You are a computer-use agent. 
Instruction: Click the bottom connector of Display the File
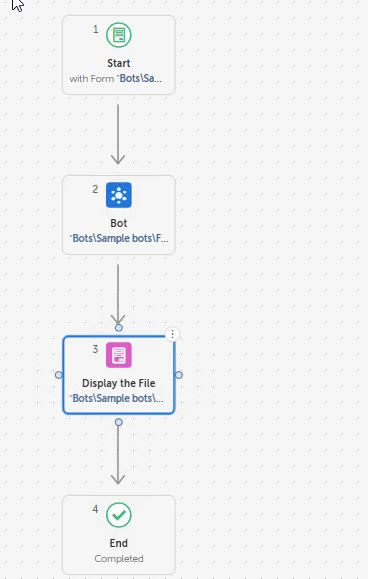(118, 422)
